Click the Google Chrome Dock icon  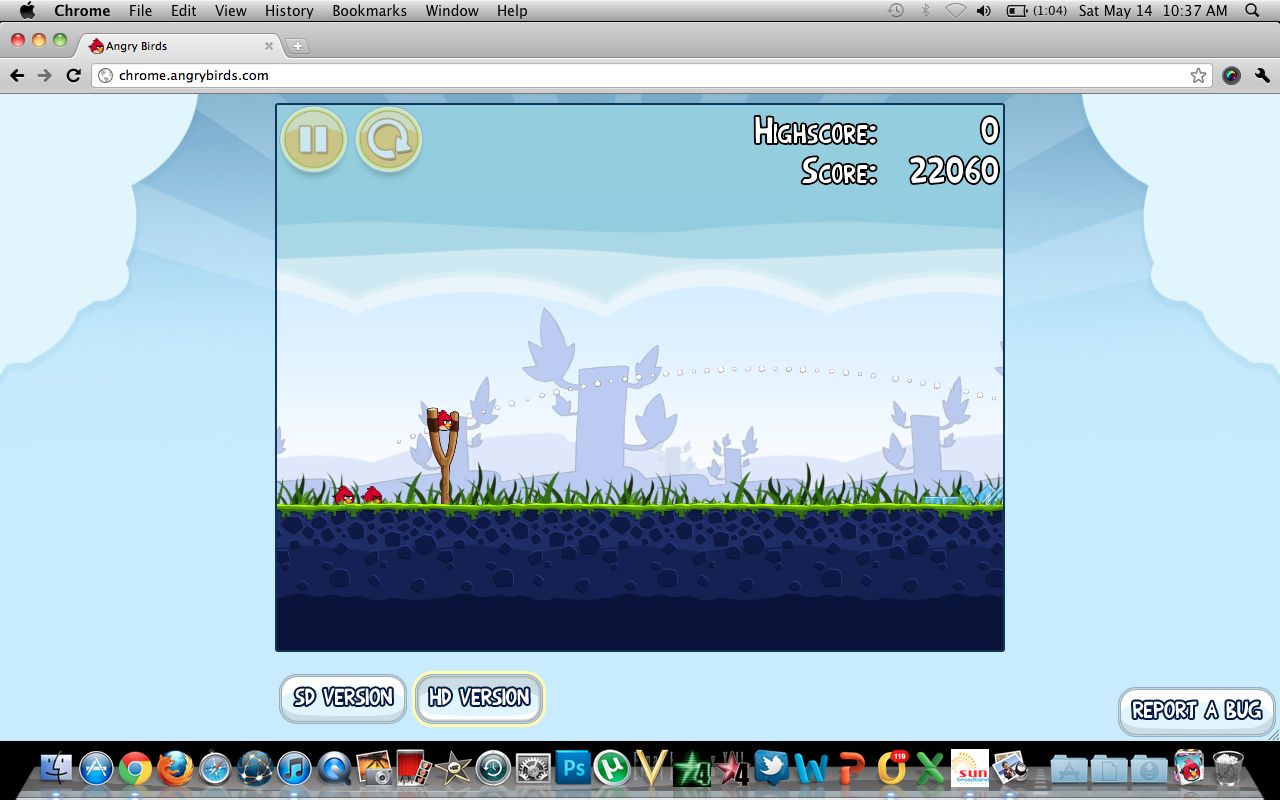pos(135,768)
